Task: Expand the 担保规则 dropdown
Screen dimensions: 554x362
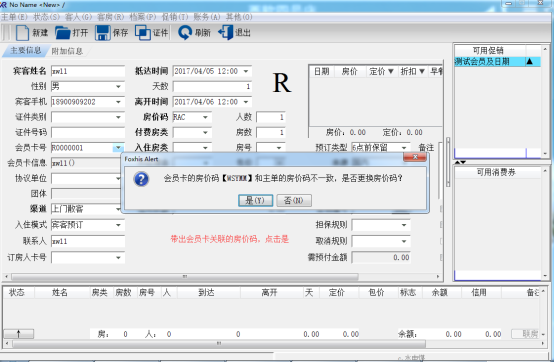Action: point(404,225)
